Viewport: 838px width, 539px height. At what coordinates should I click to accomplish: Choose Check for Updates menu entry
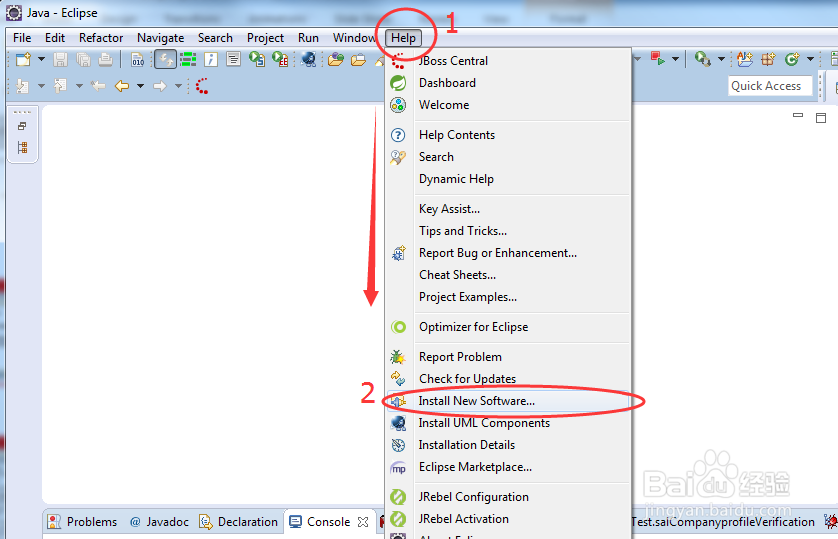508,379
